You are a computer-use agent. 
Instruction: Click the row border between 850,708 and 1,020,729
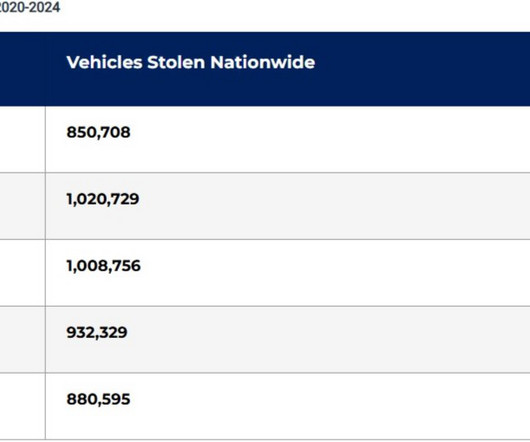(265, 173)
